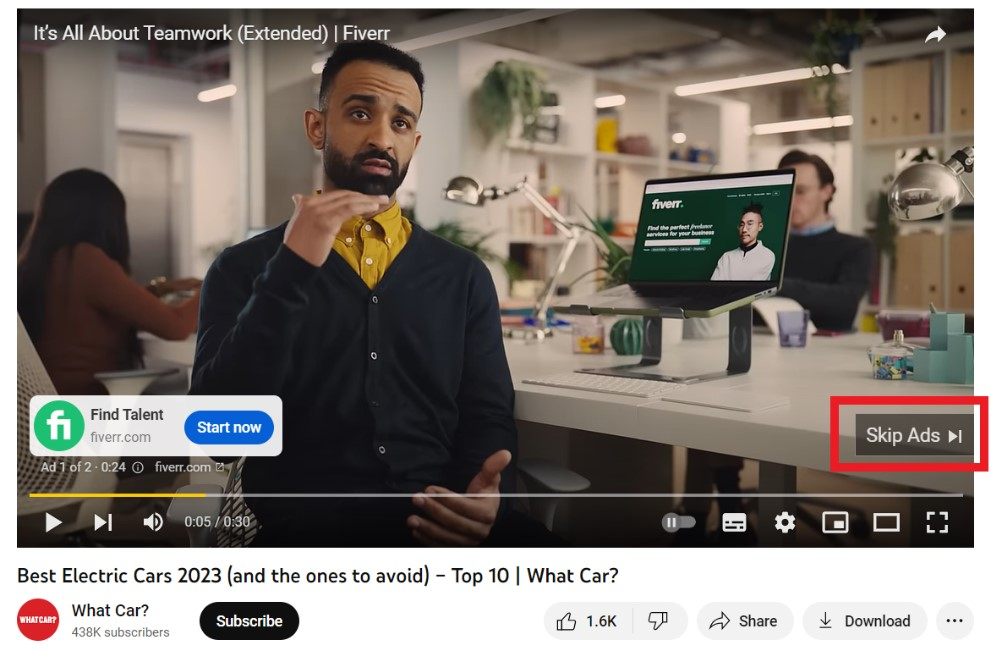The height and width of the screenshot is (651, 991).
Task: Dislike the video with thumbs down
Action: coord(659,621)
